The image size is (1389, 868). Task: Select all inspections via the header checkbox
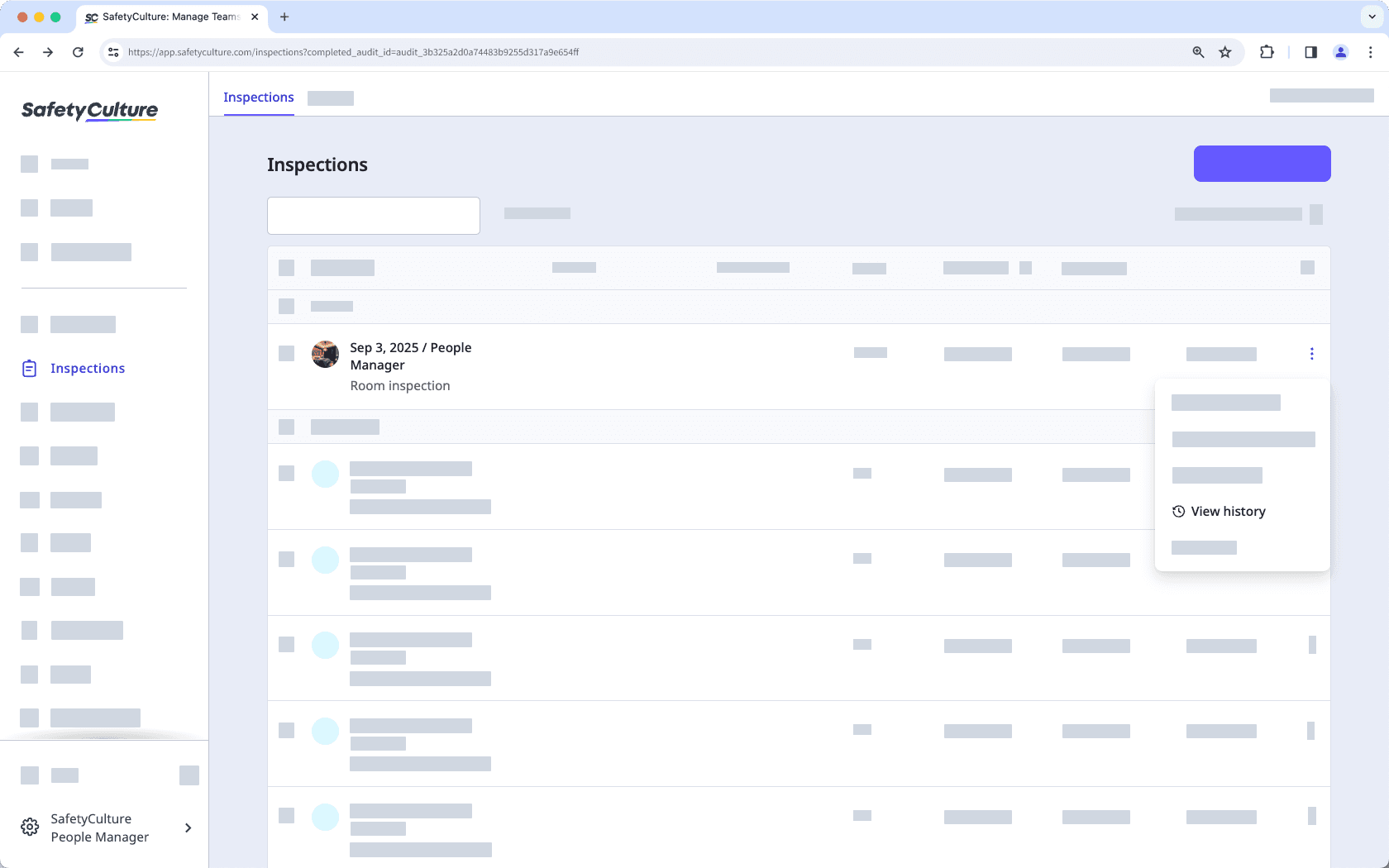pyautogui.click(x=286, y=267)
